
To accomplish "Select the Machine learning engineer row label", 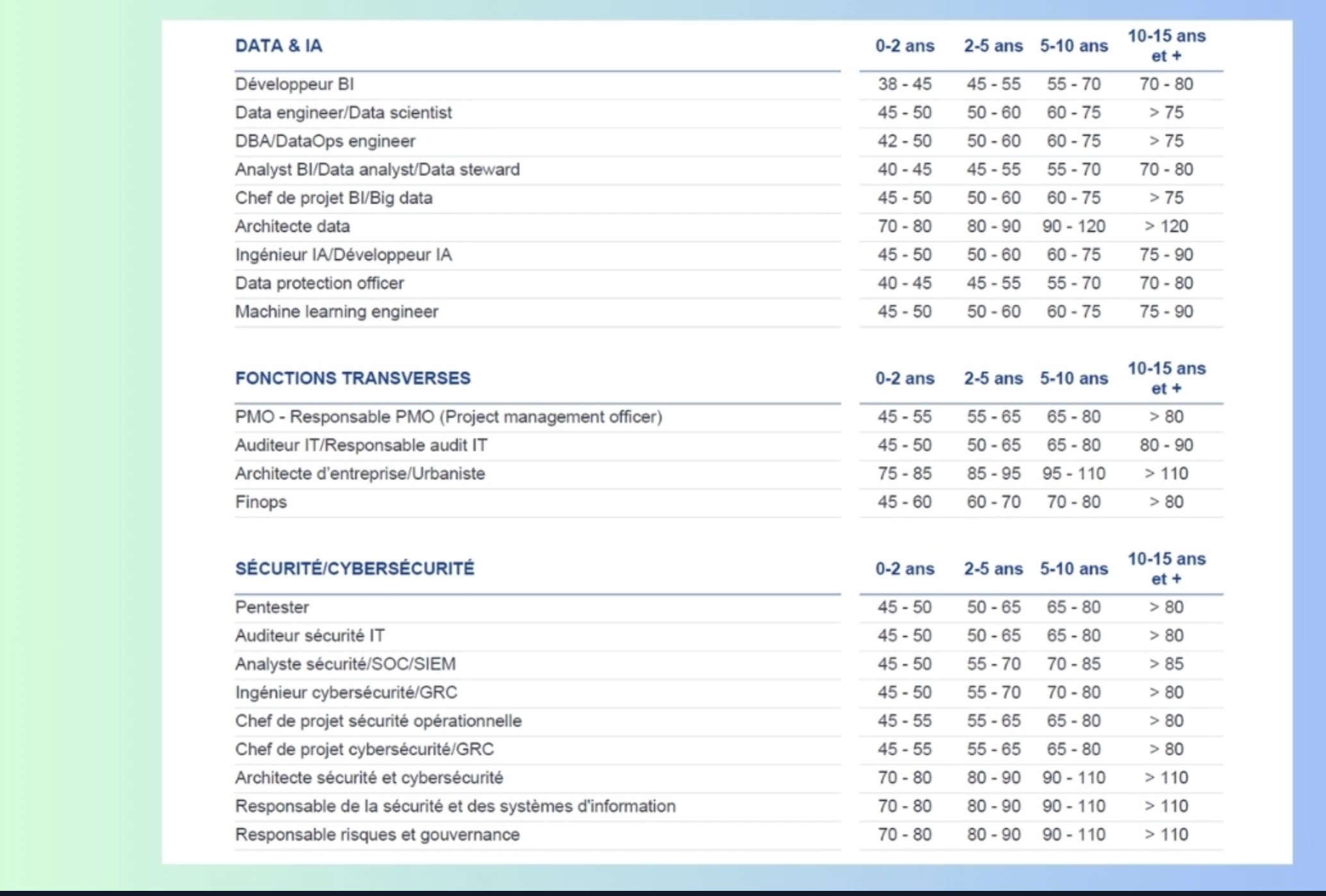I will coord(337,311).
